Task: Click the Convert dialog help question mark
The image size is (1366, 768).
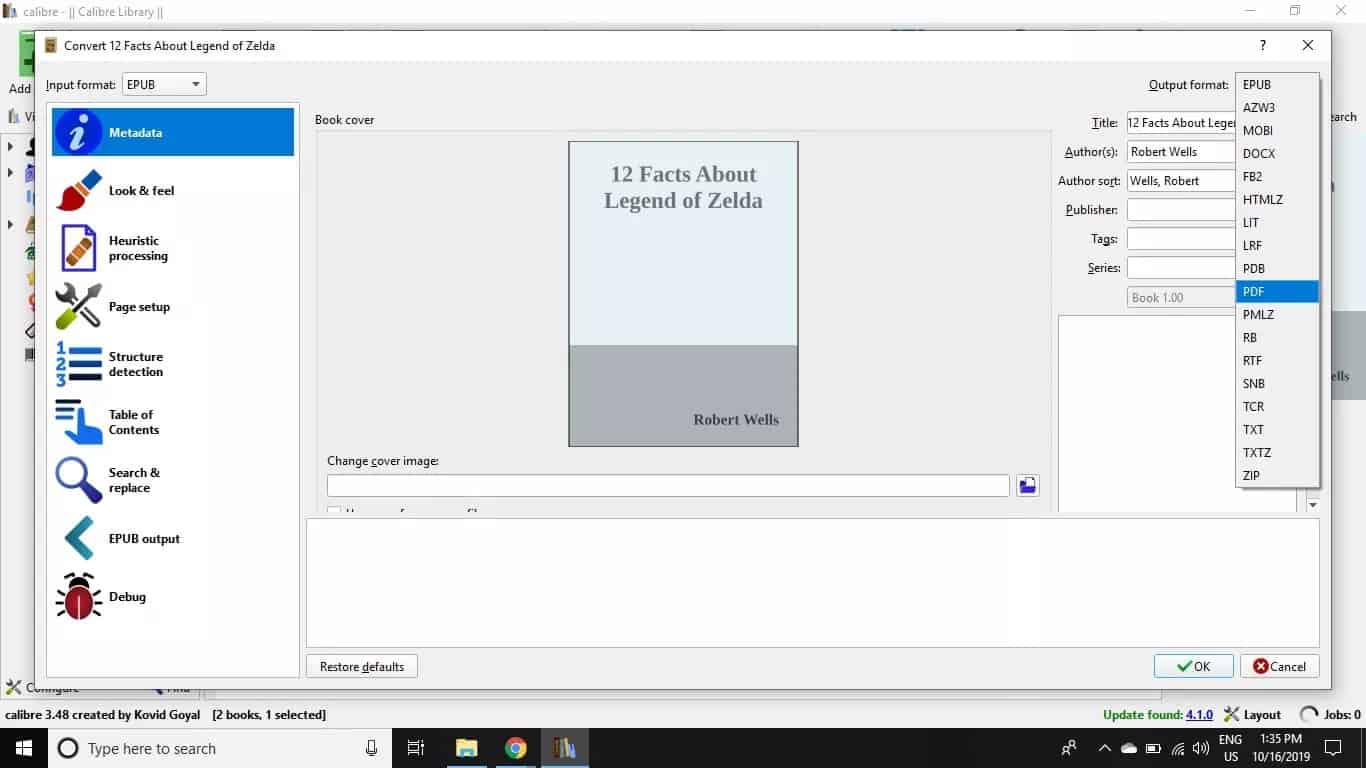Action: click(1263, 45)
